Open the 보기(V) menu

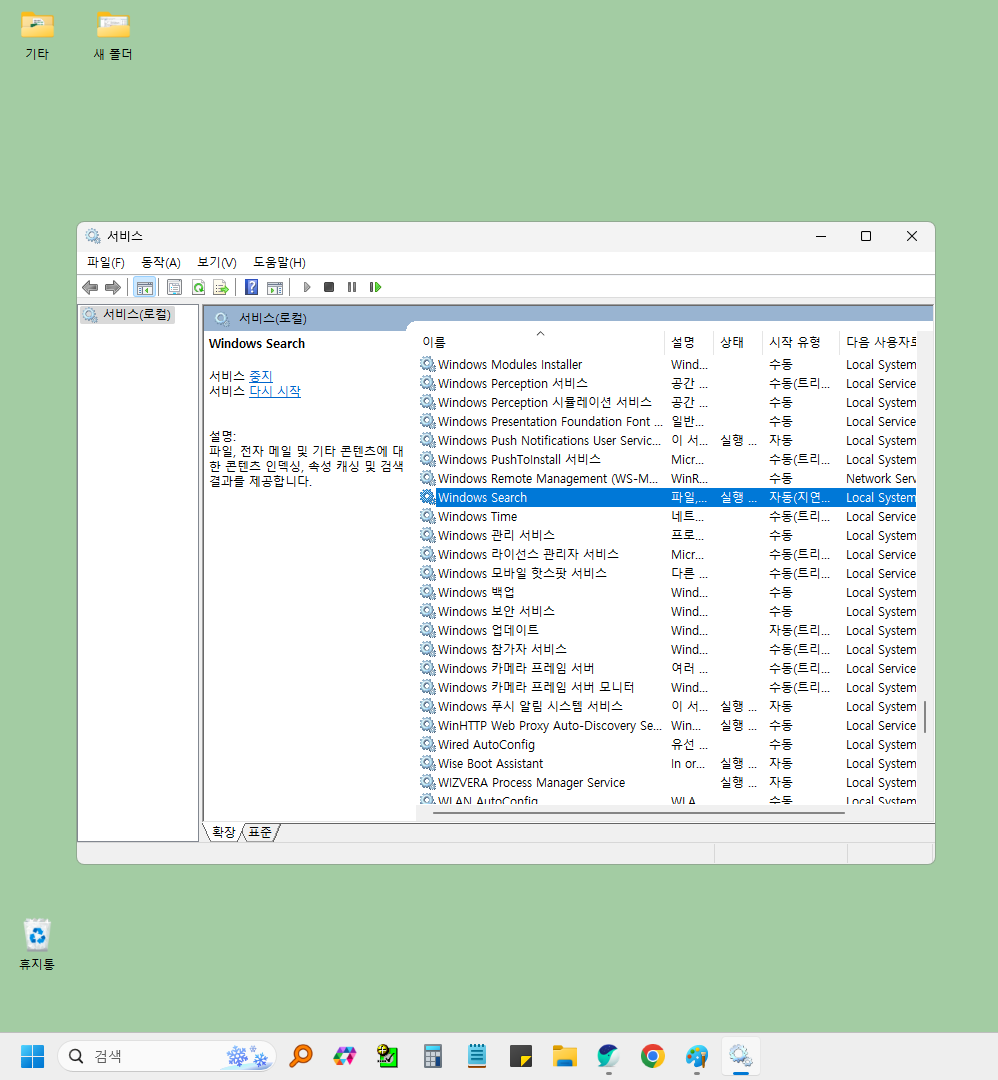pyautogui.click(x=216, y=262)
